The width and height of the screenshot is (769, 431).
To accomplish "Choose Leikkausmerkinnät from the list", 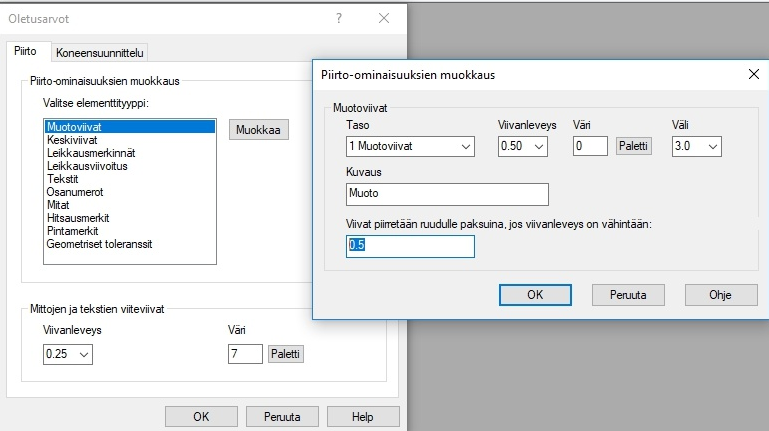I will 91,153.
